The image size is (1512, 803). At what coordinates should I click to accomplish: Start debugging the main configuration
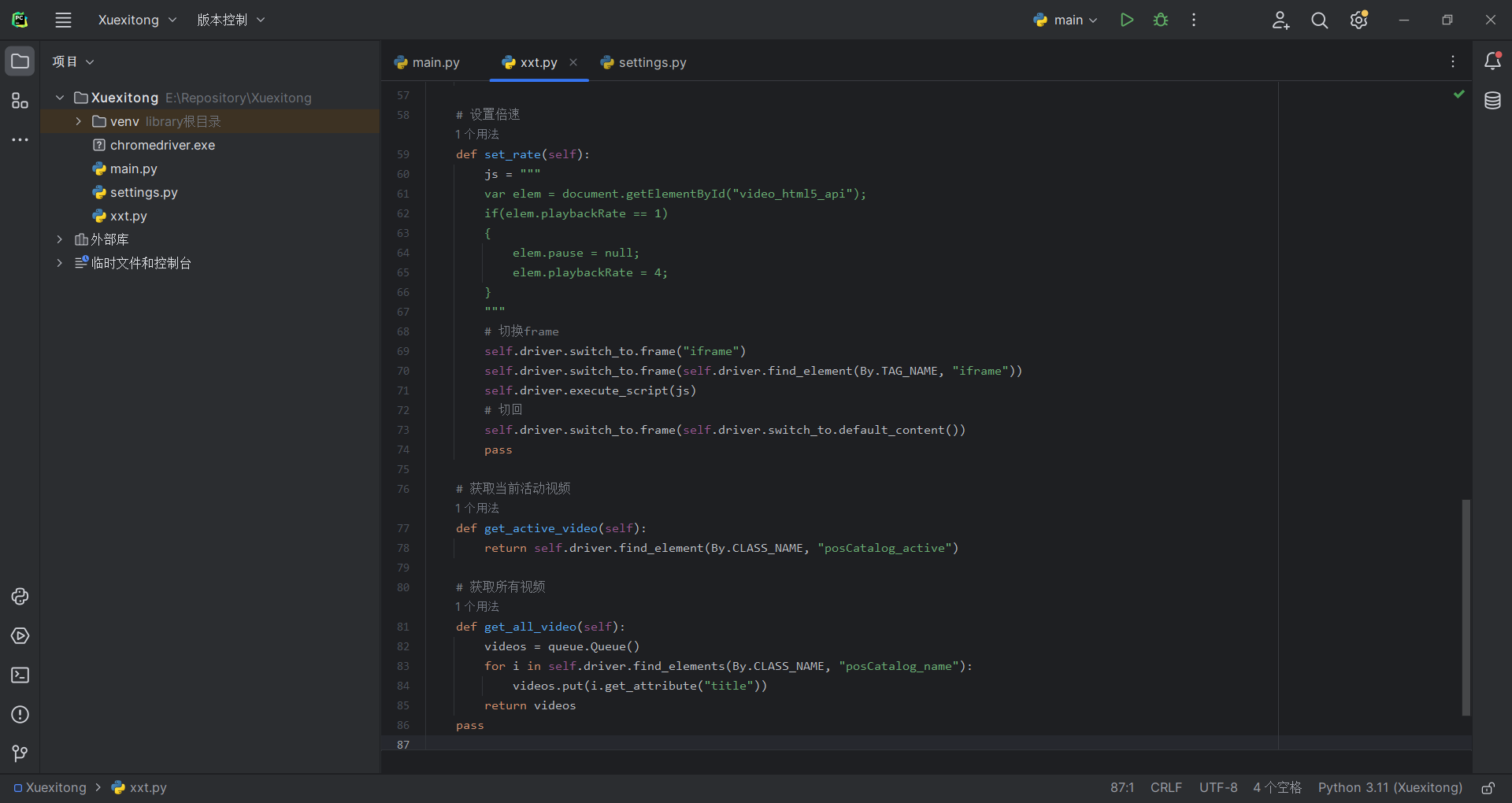[x=1161, y=20]
